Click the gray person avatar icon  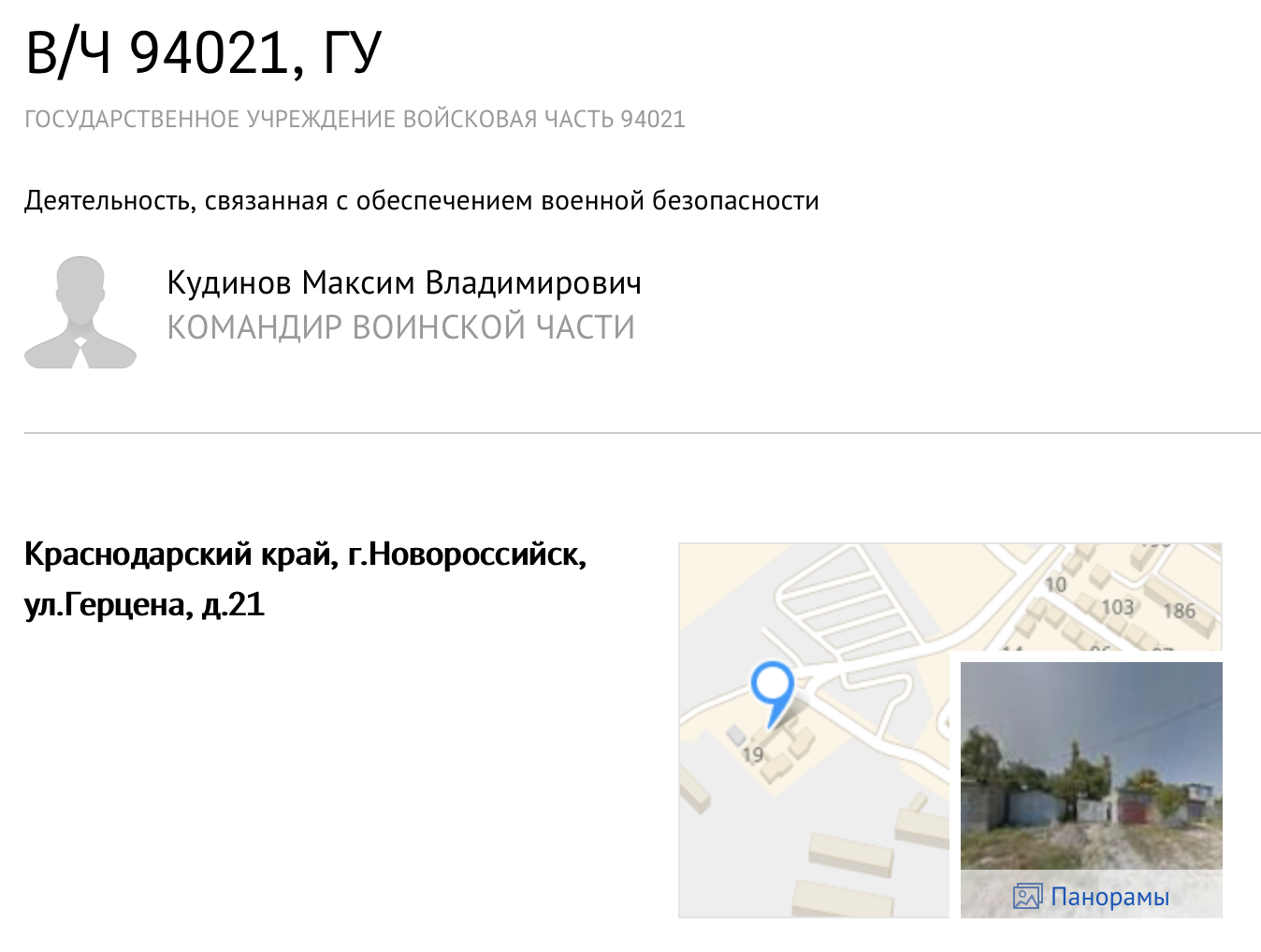point(80,312)
